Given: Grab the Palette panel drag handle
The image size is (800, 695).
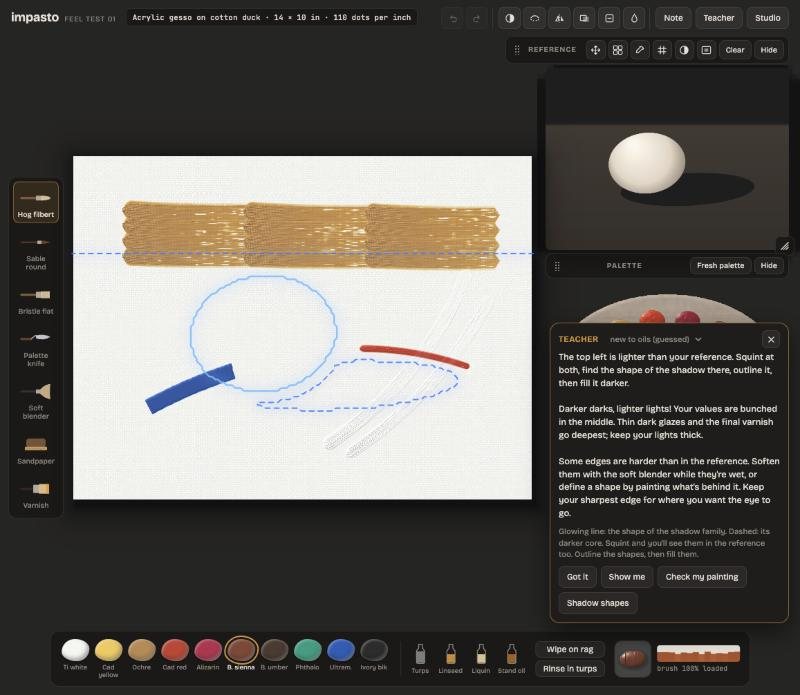Looking at the screenshot, I should point(557,266).
